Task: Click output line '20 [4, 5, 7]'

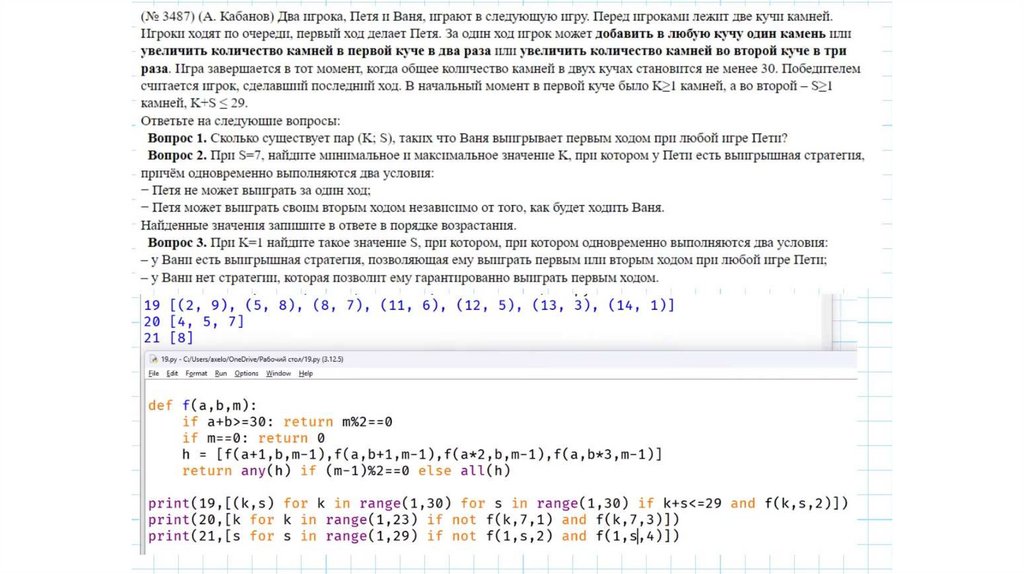Action: [194, 321]
